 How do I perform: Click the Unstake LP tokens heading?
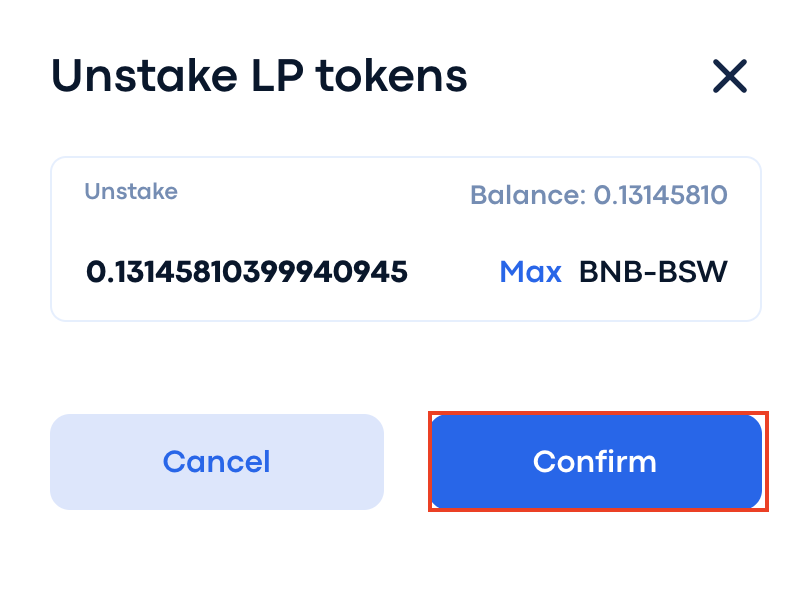coord(259,76)
